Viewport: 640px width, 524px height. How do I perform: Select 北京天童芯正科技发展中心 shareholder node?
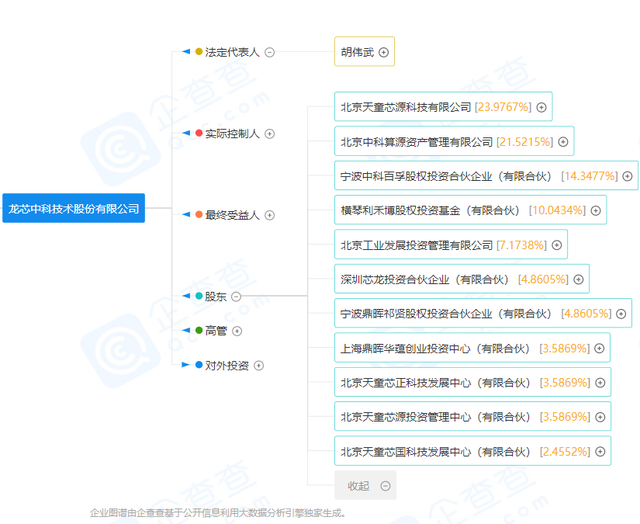pyautogui.click(x=437, y=382)
